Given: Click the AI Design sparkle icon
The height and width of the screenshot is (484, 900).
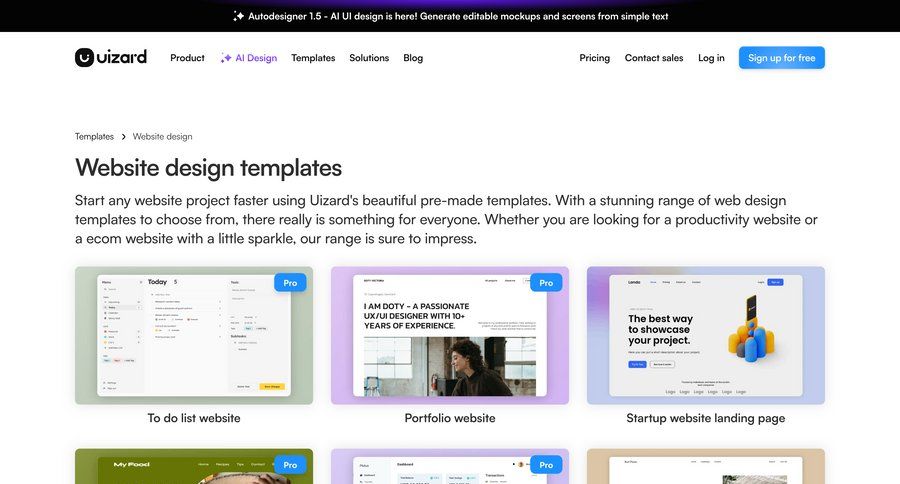Looking at the screenshot, I should click(x=226, y=58).
